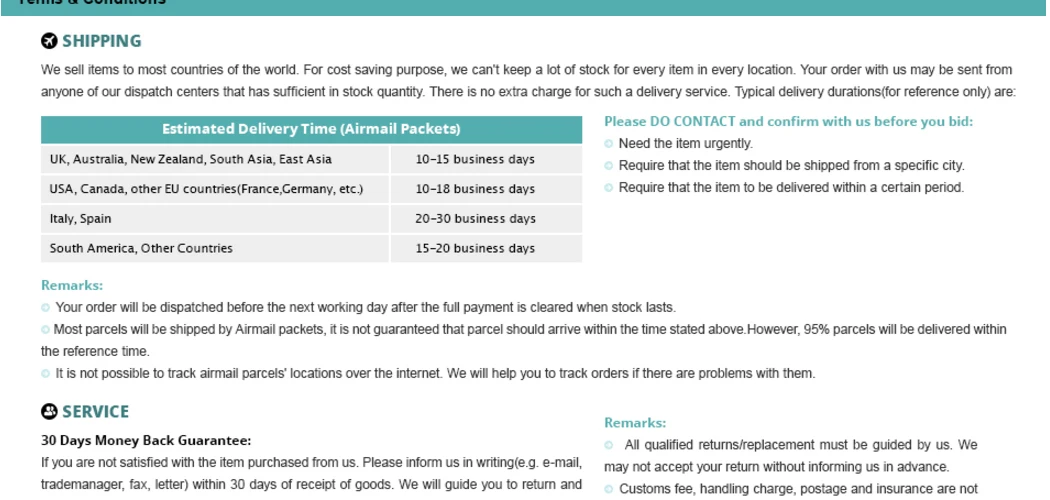Viewport: 1050px width, 500px height.
Task: Click the 'Italy, Spain' table cell
Action: pyautogui.click(x=215, y=219)
